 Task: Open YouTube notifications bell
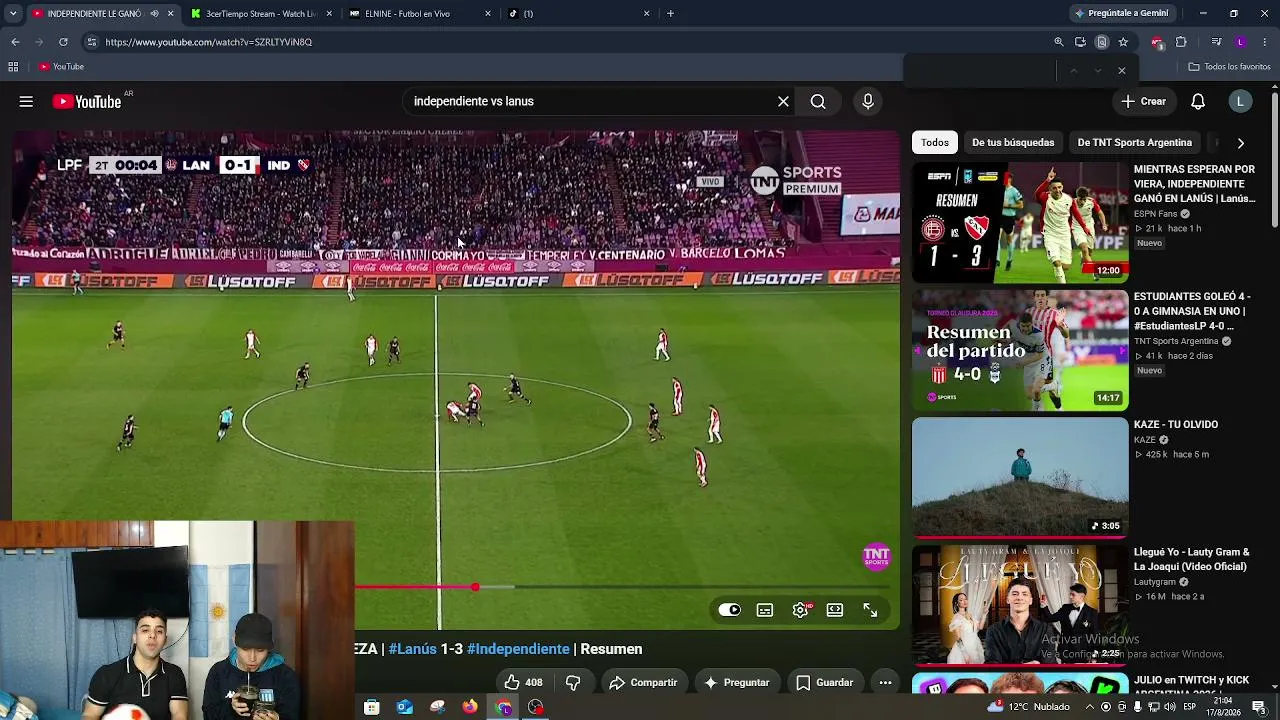click(x=1198, y=101)
